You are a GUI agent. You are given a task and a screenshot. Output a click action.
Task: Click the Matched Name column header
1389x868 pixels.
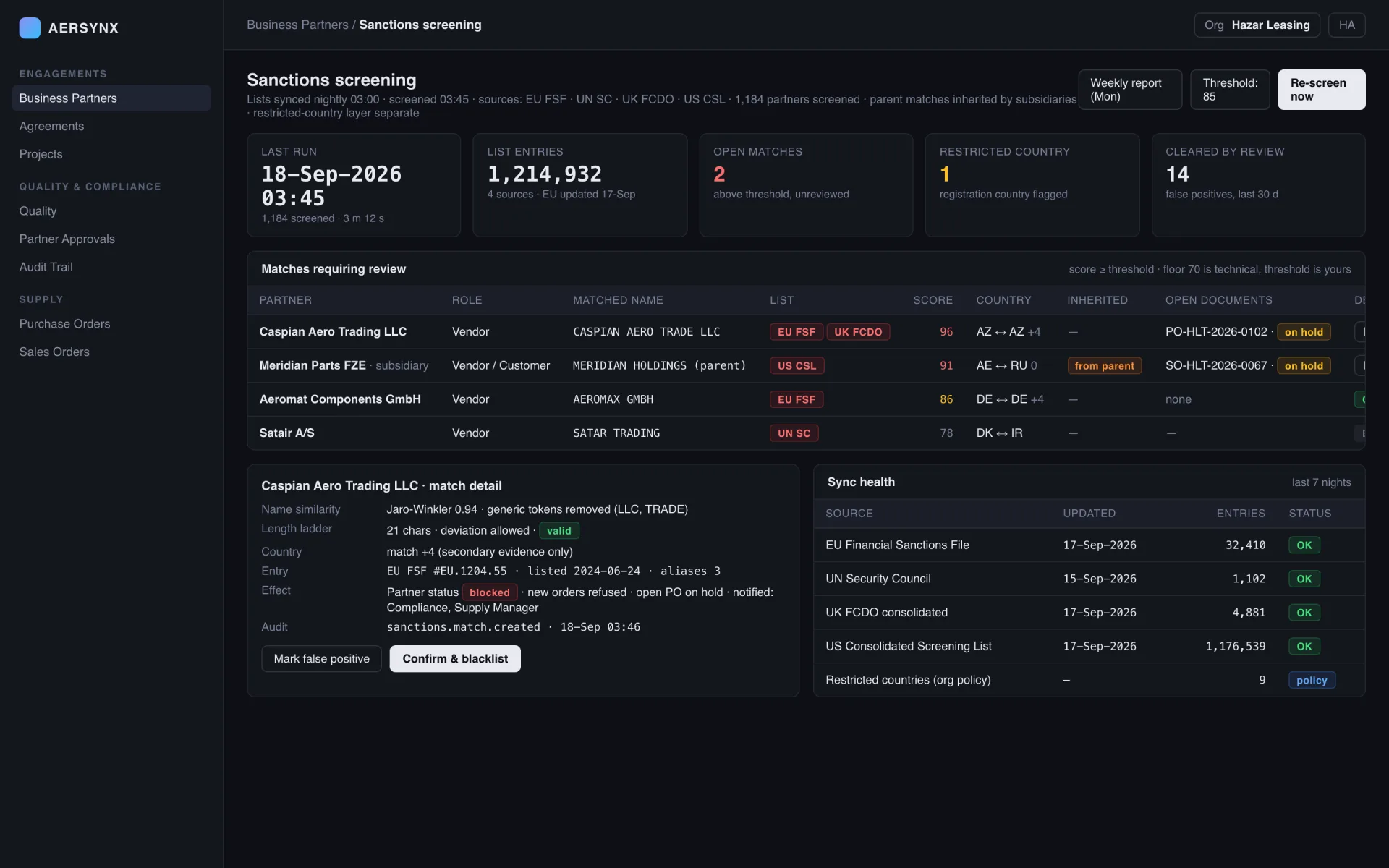pyautogui.click(x=618, y=300)
